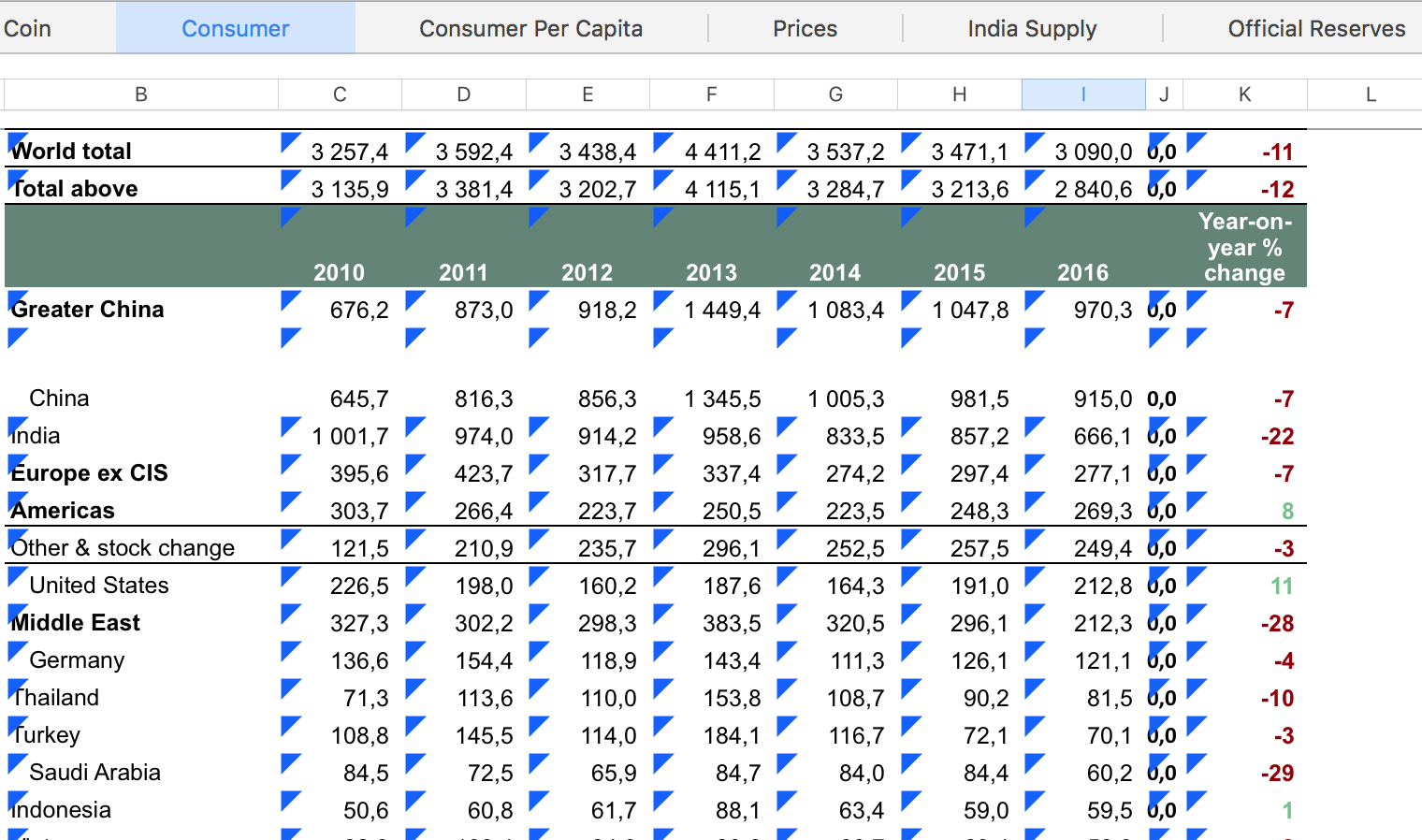Screen dimensions: 1422x840
Task: Click the Middle East row label
Action: 76,623
